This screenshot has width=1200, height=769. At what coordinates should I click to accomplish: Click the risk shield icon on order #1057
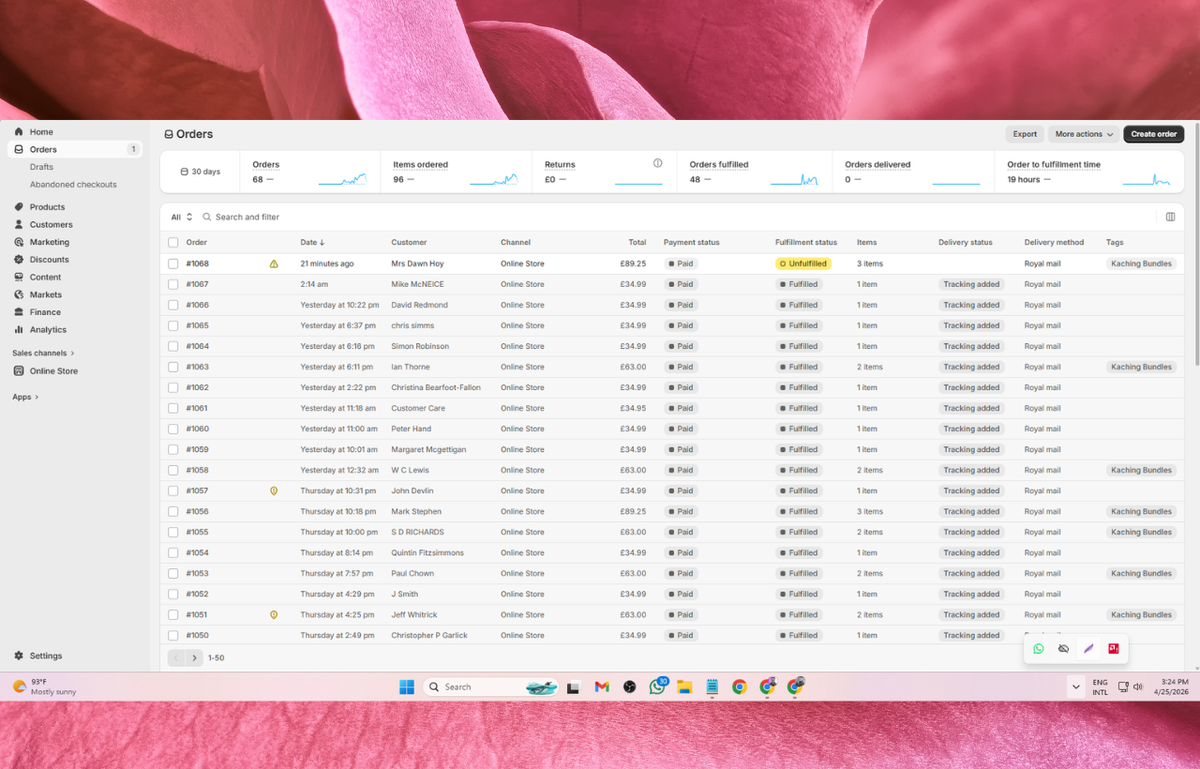point(274,491)
